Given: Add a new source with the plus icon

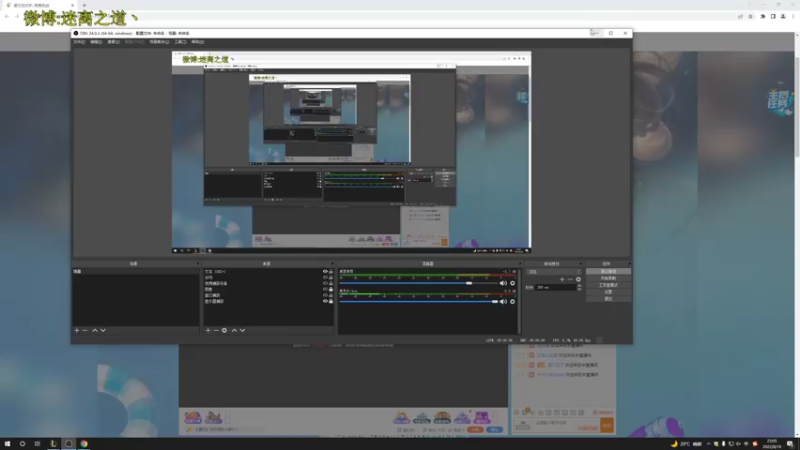Looking at the screenshot, I should pos(208,331).
